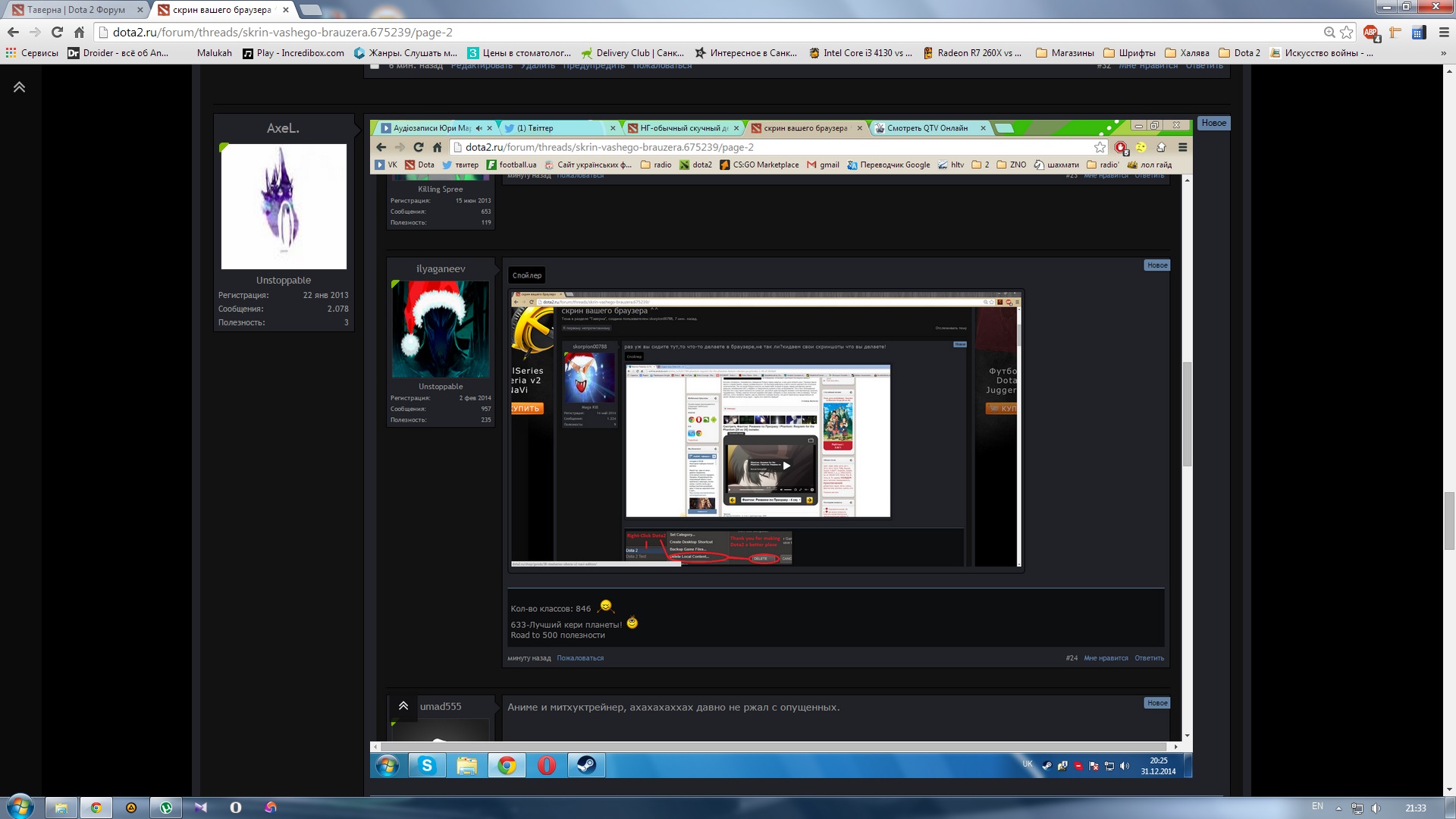The image size is (1456, 819).
Task: Go to the browser home page
Action: (x=79, y=32)
